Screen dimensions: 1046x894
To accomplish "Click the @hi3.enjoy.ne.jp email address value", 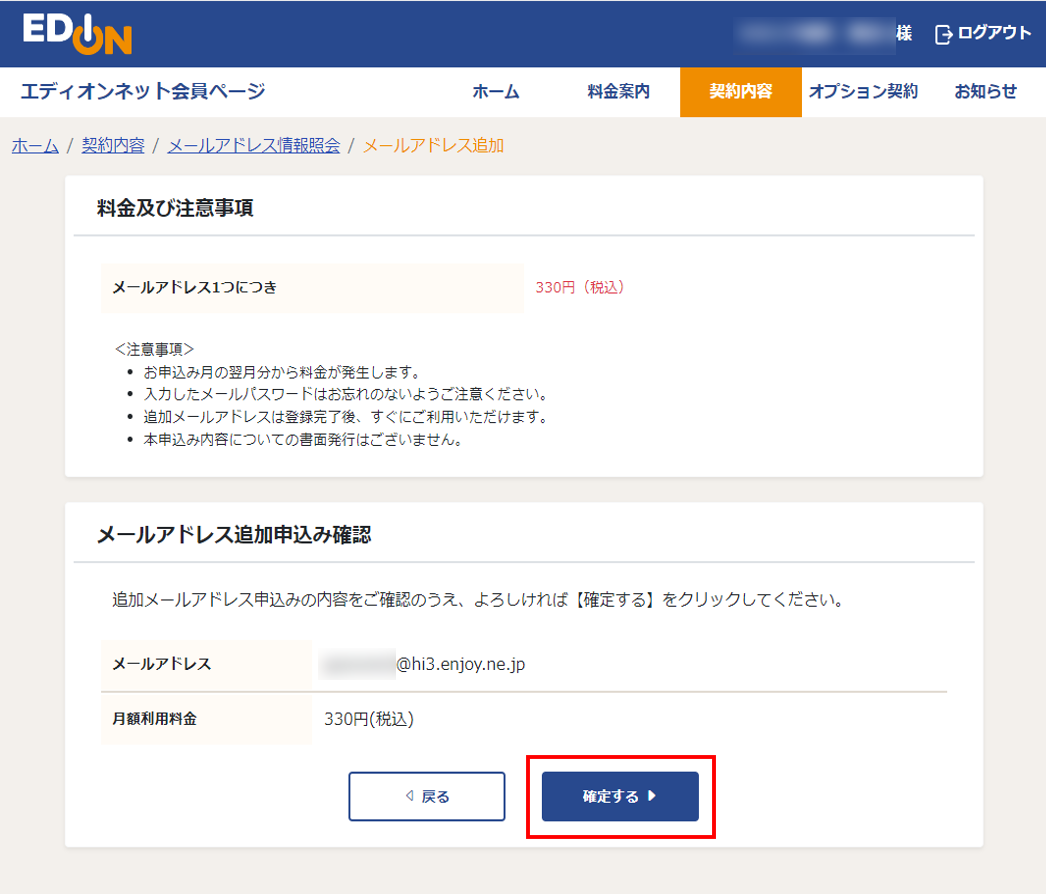I will click(460, 664).
